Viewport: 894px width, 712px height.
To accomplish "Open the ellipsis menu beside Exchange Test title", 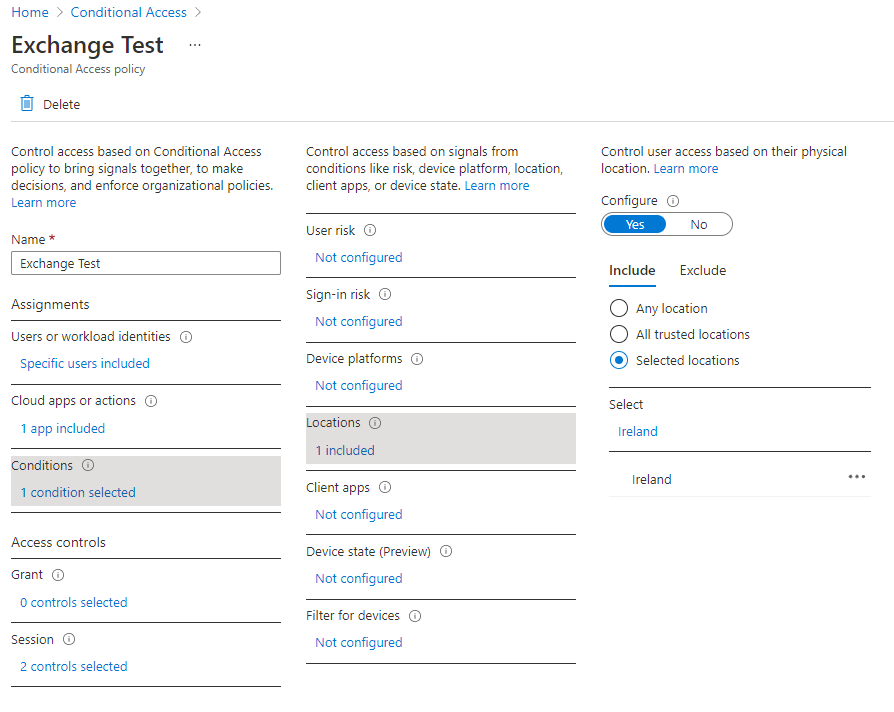I will [x=194, y=44].
